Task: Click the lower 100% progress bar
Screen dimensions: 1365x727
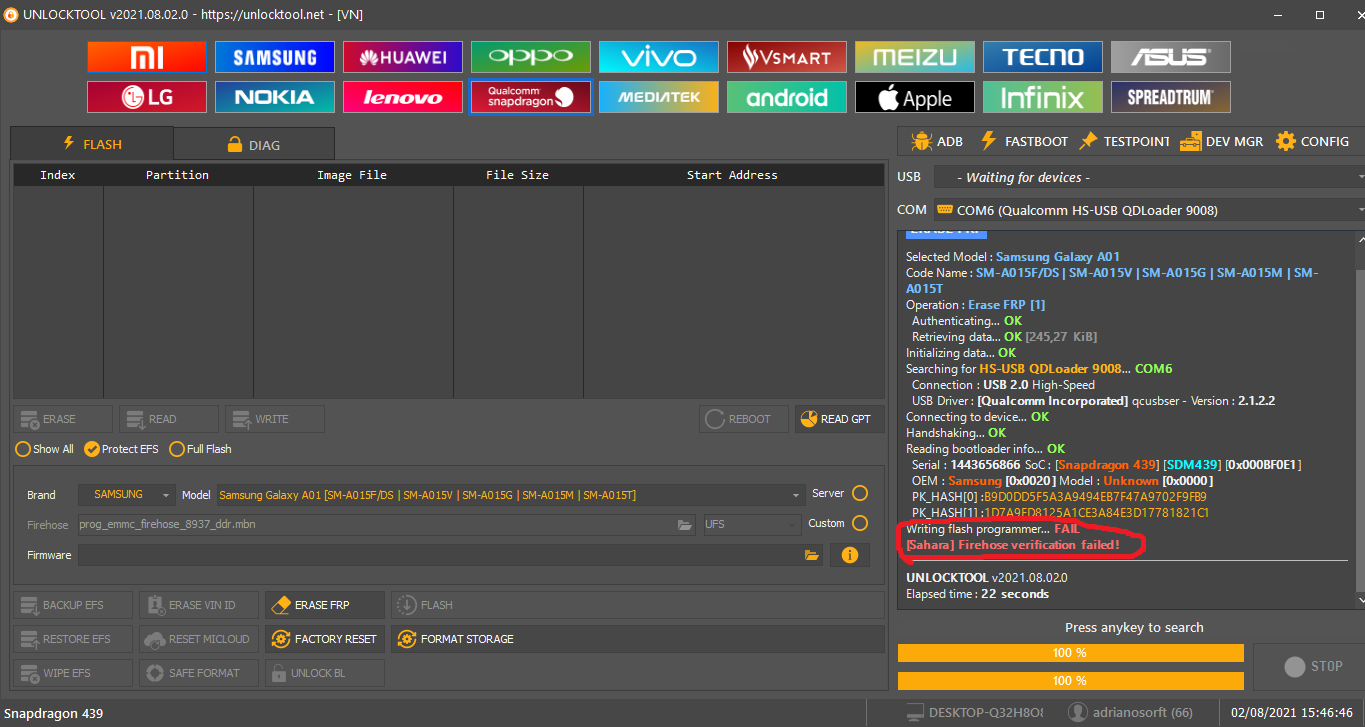Action: (1070, 681)
